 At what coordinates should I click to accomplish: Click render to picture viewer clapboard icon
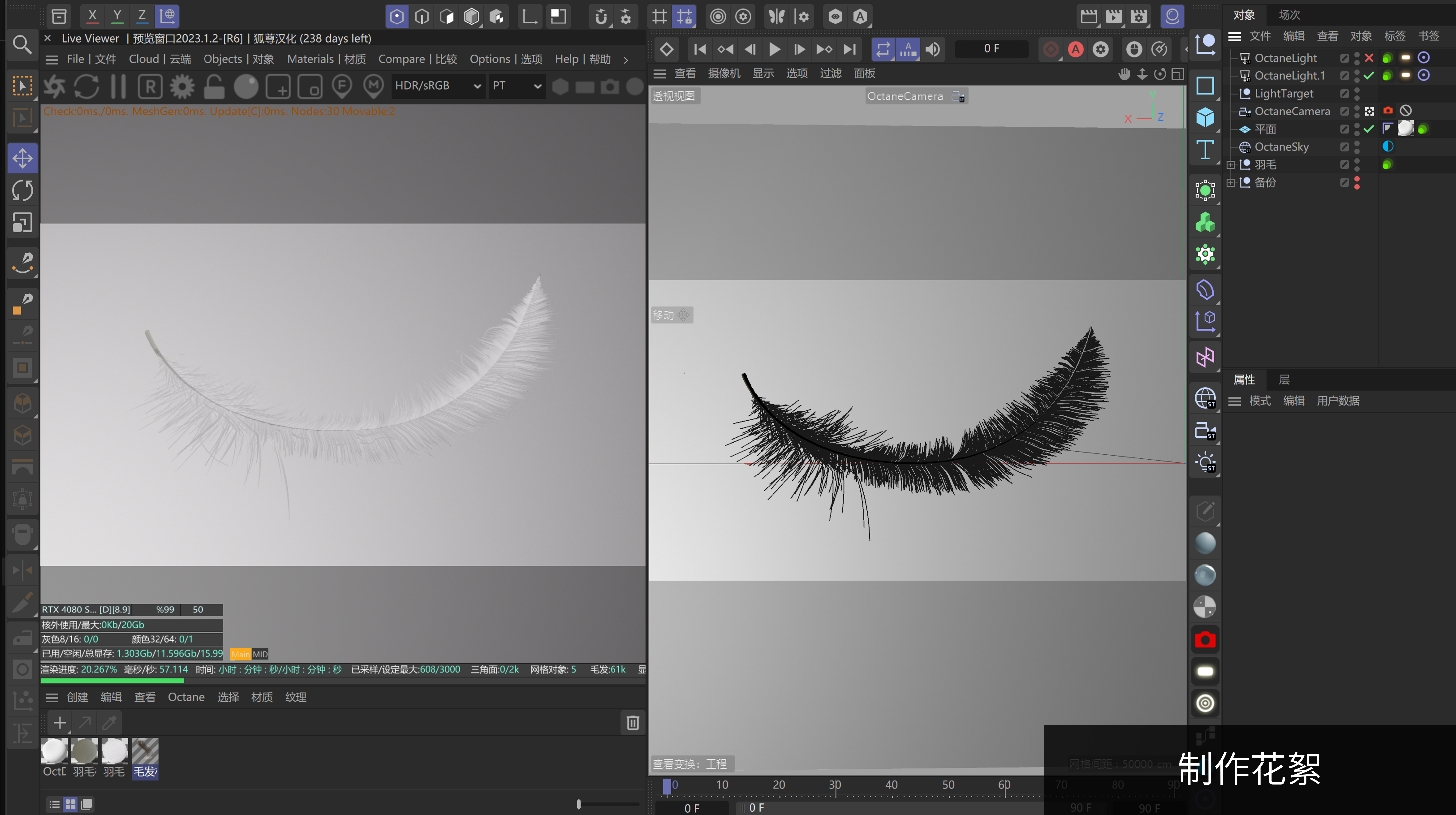[1114, 16]
